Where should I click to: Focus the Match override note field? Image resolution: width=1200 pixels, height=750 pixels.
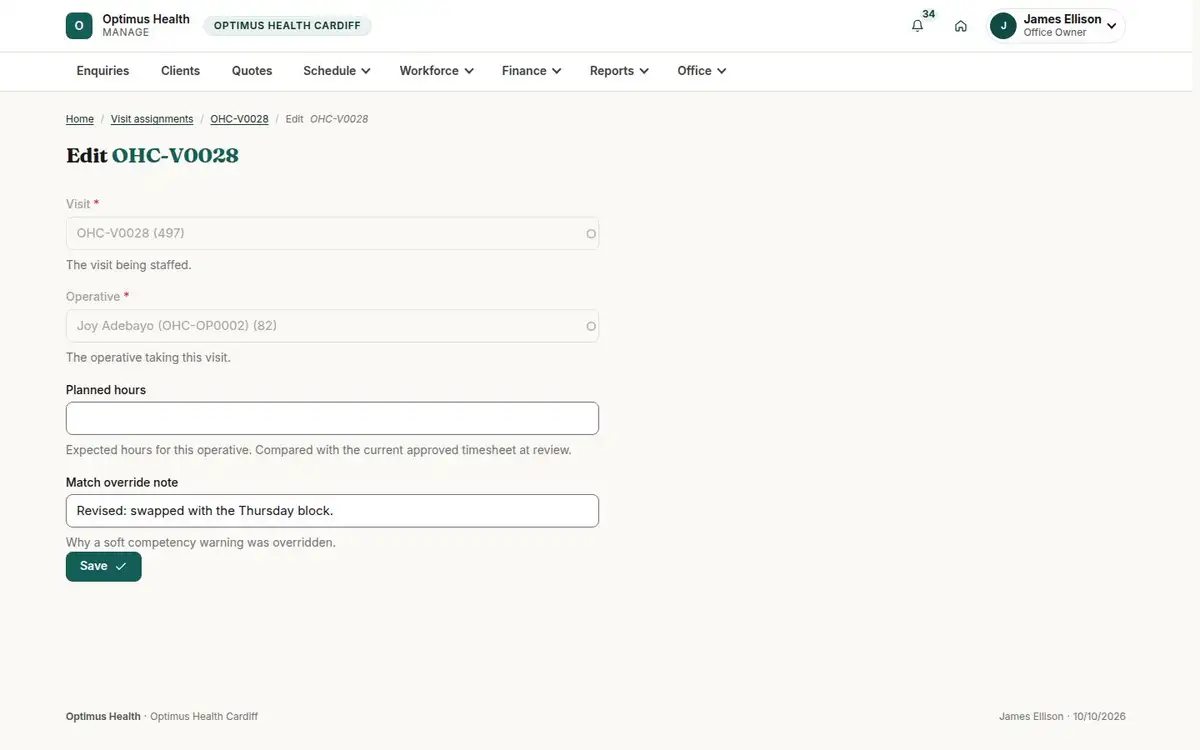click(332, 511)
